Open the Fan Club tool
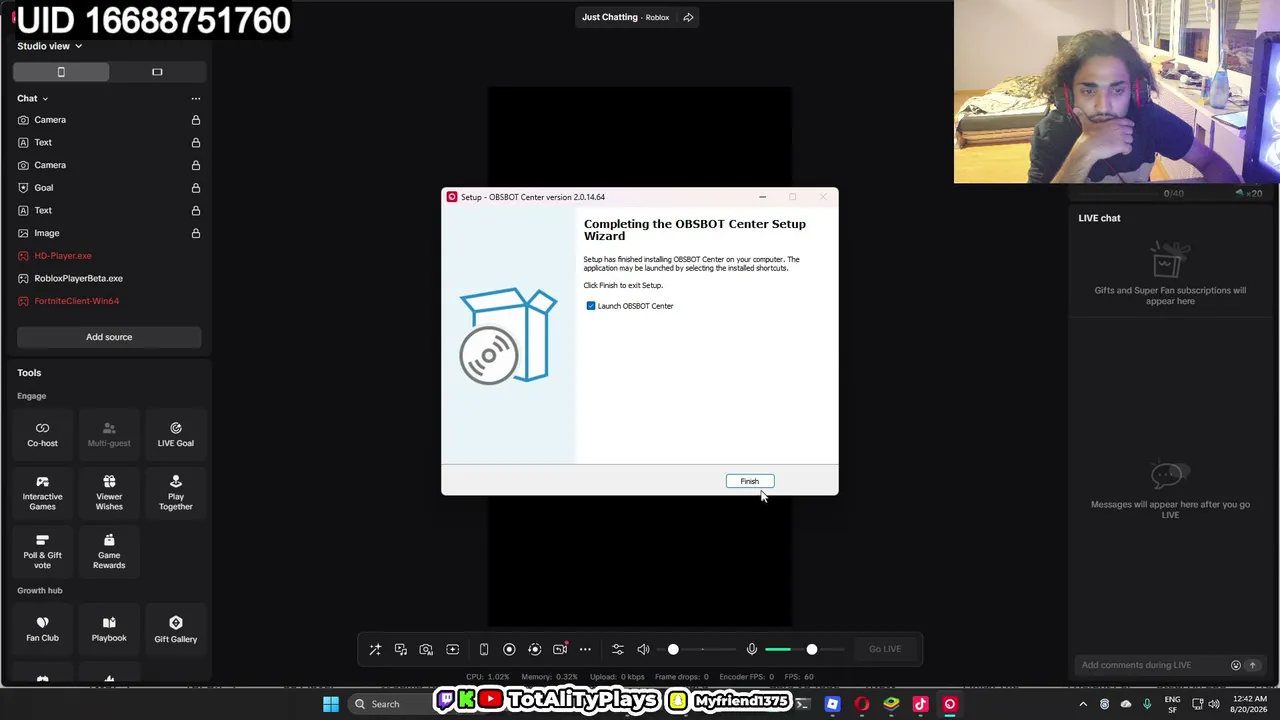 pos(42,629)
